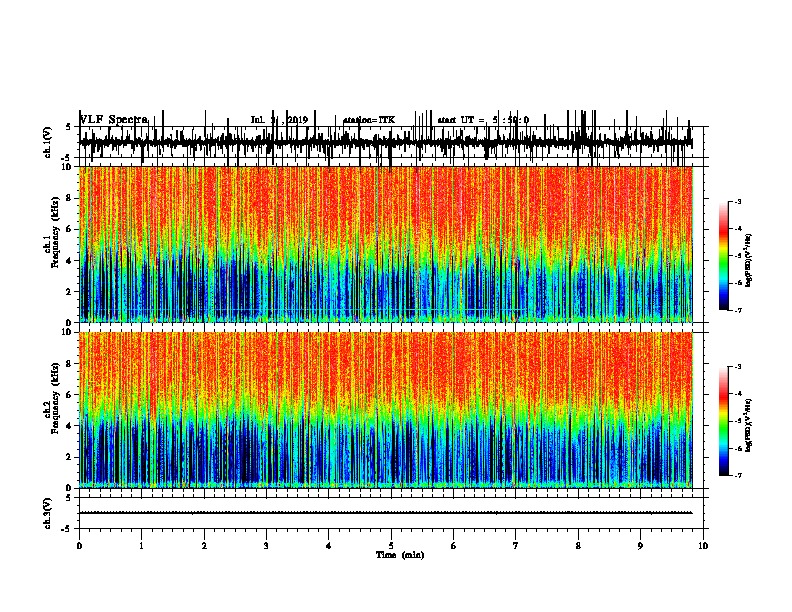Click the "7" minute tick label
The height and width of the screenshot is (612, 792).
pyautogui.click(x=516, y=546)
